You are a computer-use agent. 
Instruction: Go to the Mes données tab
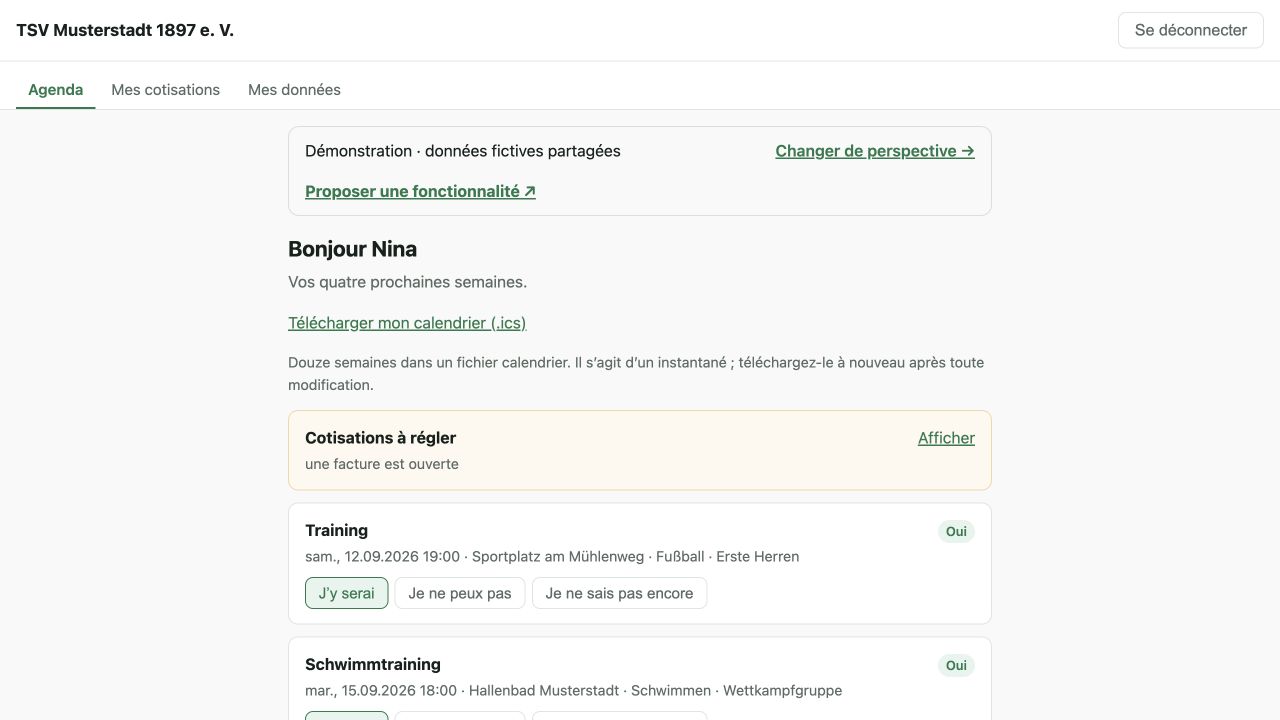coord(294,90)
